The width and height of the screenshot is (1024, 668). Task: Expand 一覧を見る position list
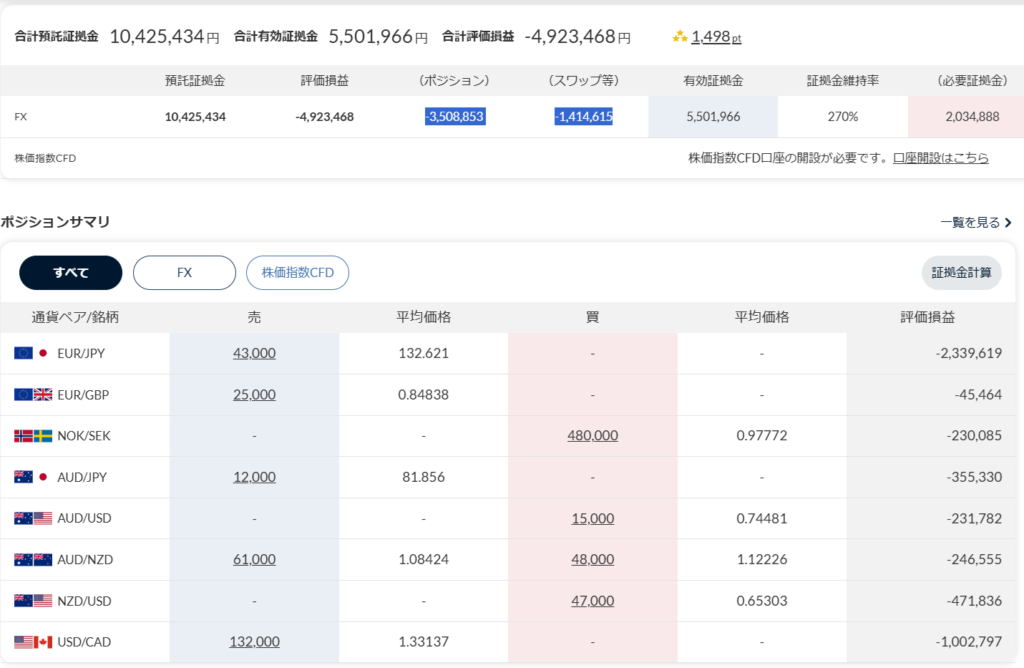(x=976, y=222)
